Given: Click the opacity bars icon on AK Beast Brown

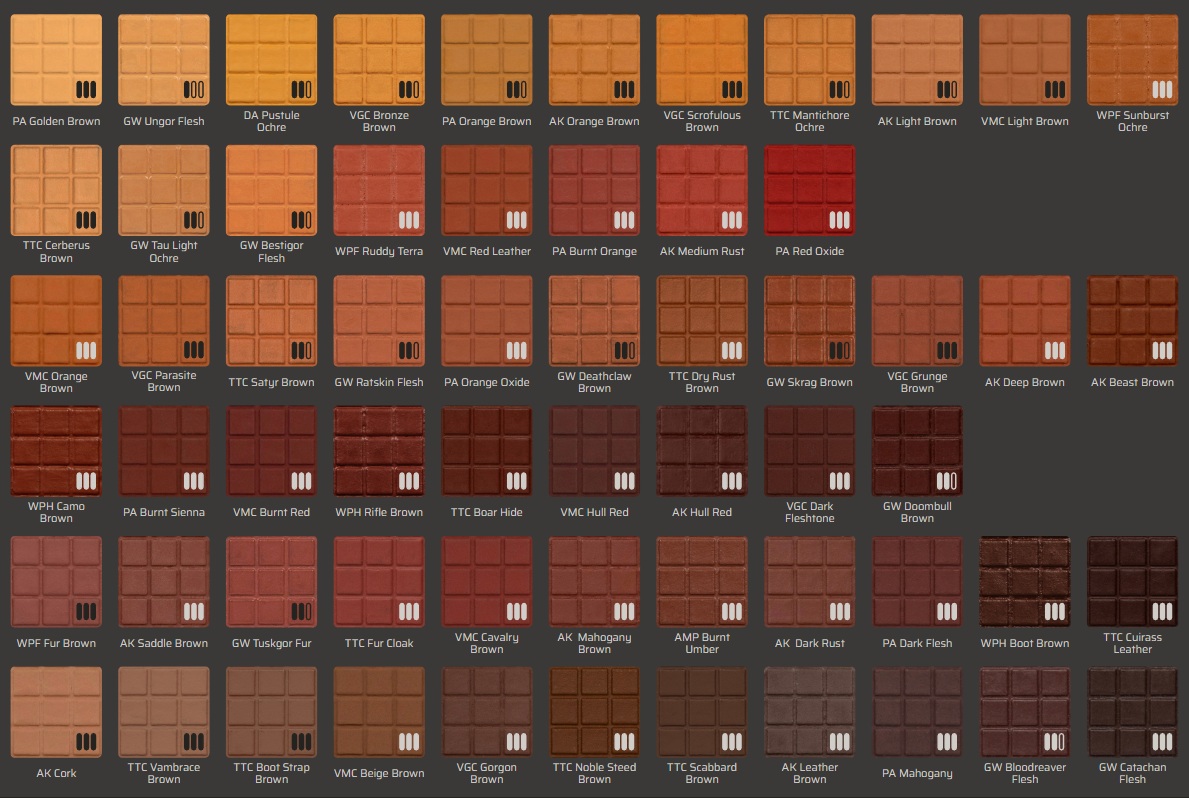Looking at the screenshot, I should [x=1162, y=350].
